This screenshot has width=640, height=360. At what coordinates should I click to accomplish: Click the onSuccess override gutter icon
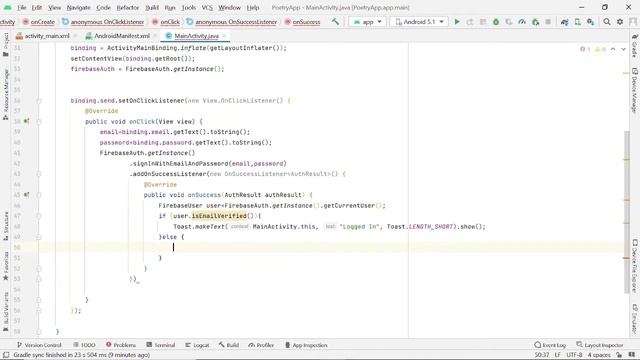[x=27, y=195]
